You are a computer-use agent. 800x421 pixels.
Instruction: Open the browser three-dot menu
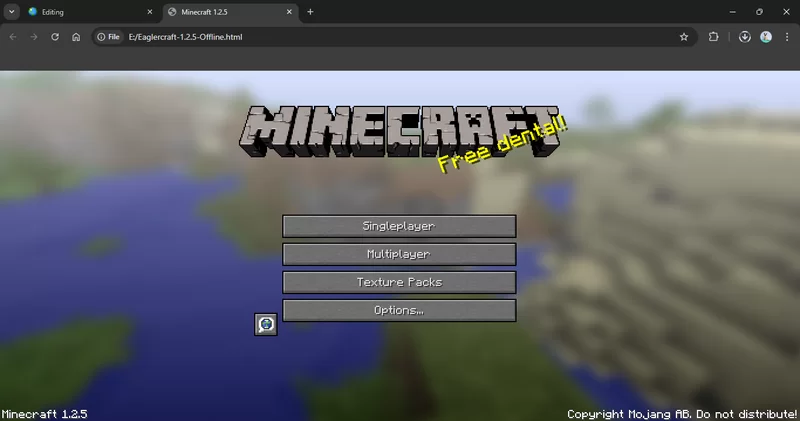pos(787,37)
